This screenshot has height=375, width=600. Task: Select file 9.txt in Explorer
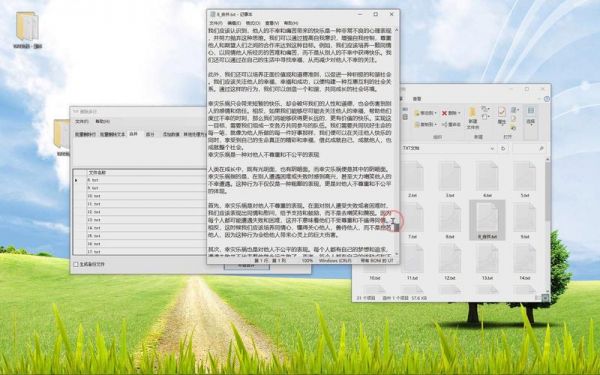point(525,221)
